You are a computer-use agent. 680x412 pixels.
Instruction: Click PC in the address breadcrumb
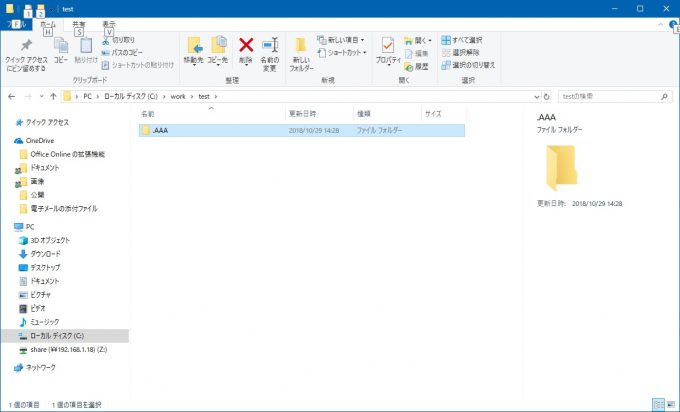[x=88, y=96]
